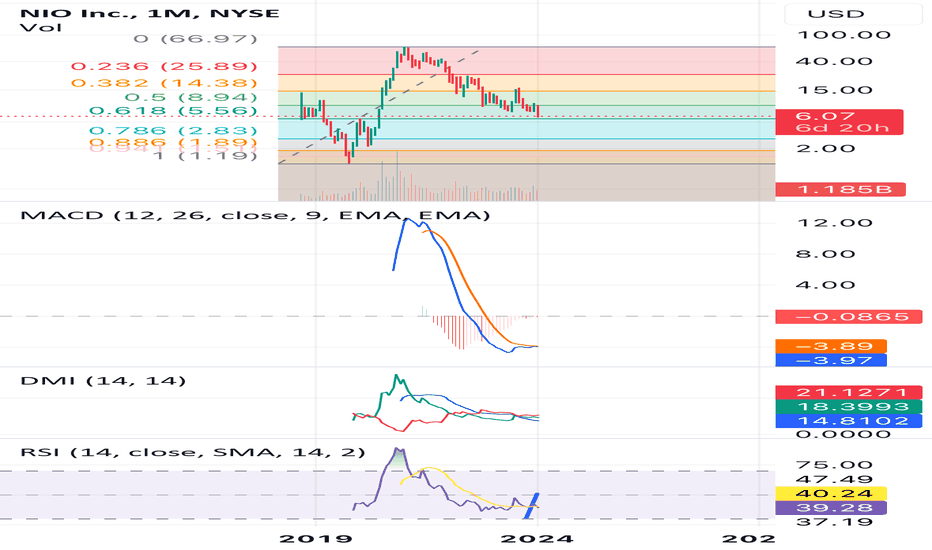Click the green DMI value 18.3993

[x=849, y=407]
